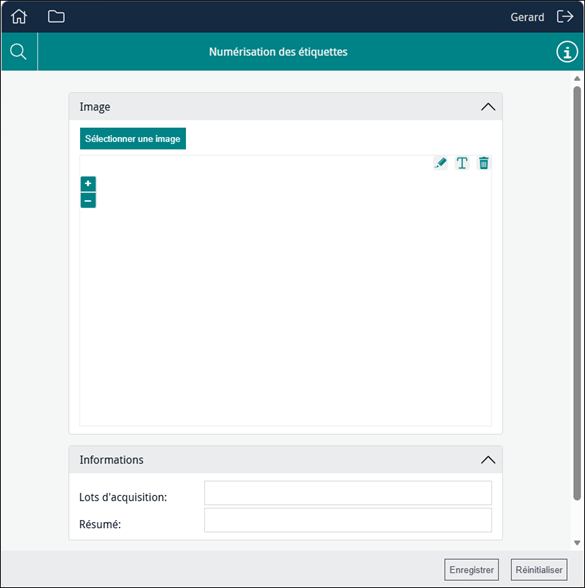Image resolution: width=585 pixels, height=588 pixels.
Task: Click the Image section header title
Action: [x=95, y=107]
